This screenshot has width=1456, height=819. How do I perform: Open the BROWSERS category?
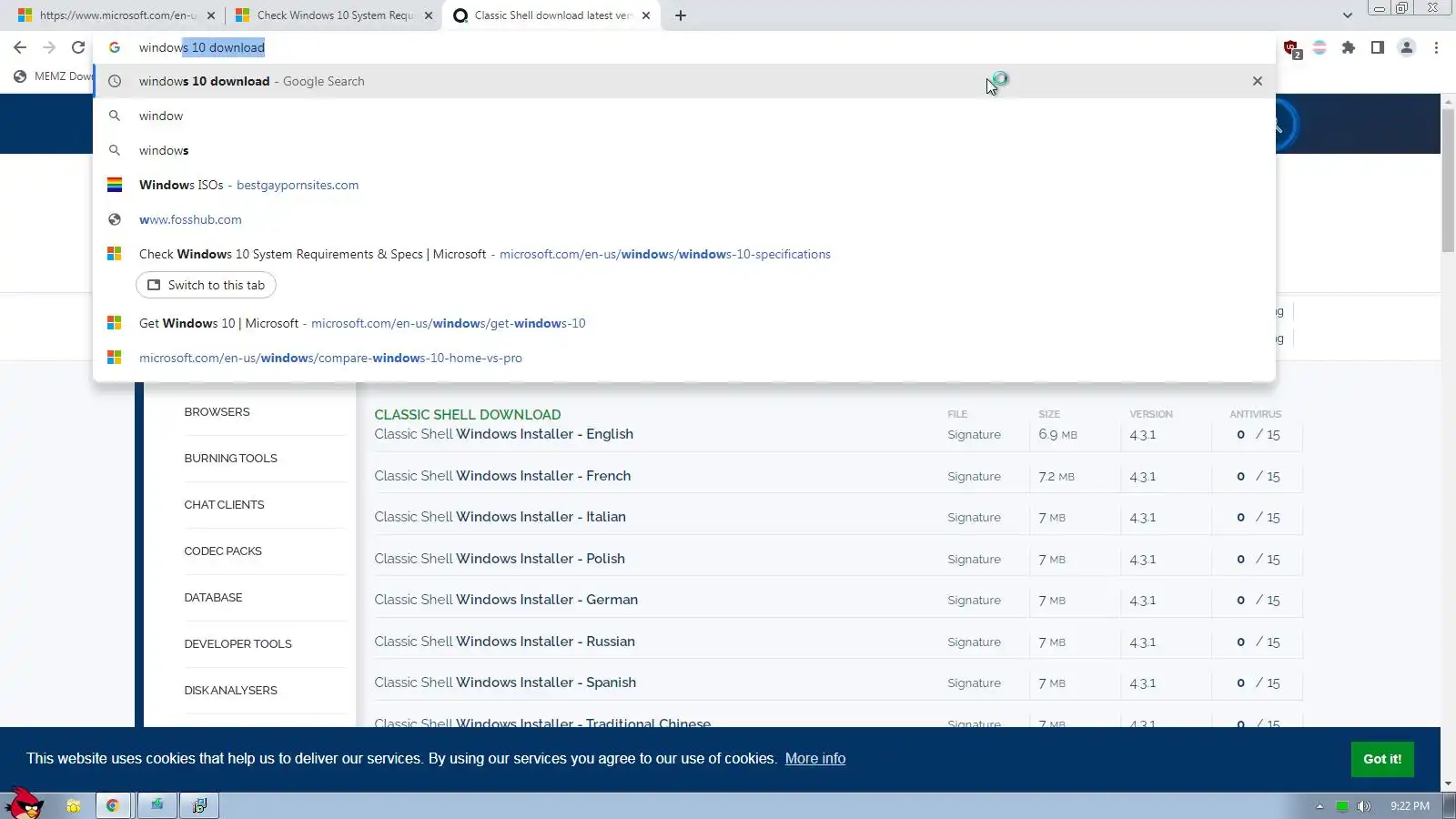(x=217, y=412)
